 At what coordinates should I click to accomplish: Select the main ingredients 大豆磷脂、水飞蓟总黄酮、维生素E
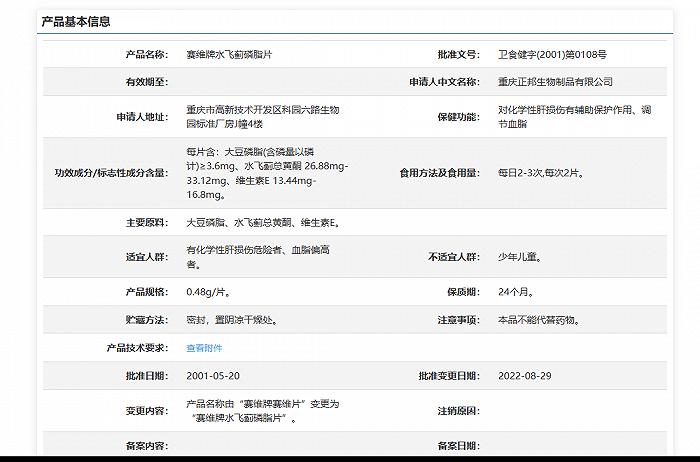[263, 222]
